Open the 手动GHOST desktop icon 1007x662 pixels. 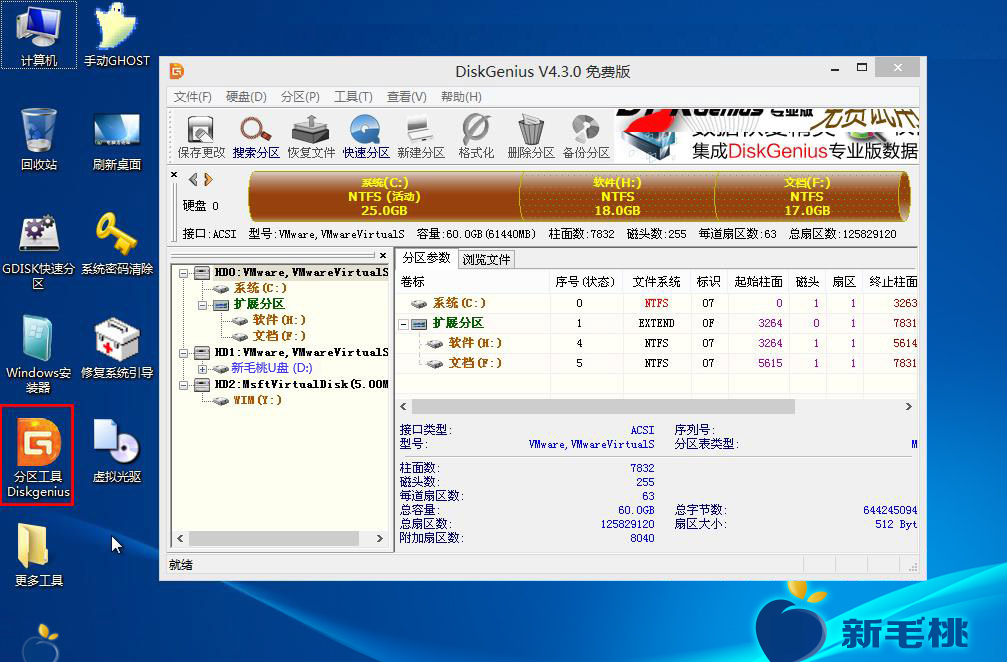(116, 35)
